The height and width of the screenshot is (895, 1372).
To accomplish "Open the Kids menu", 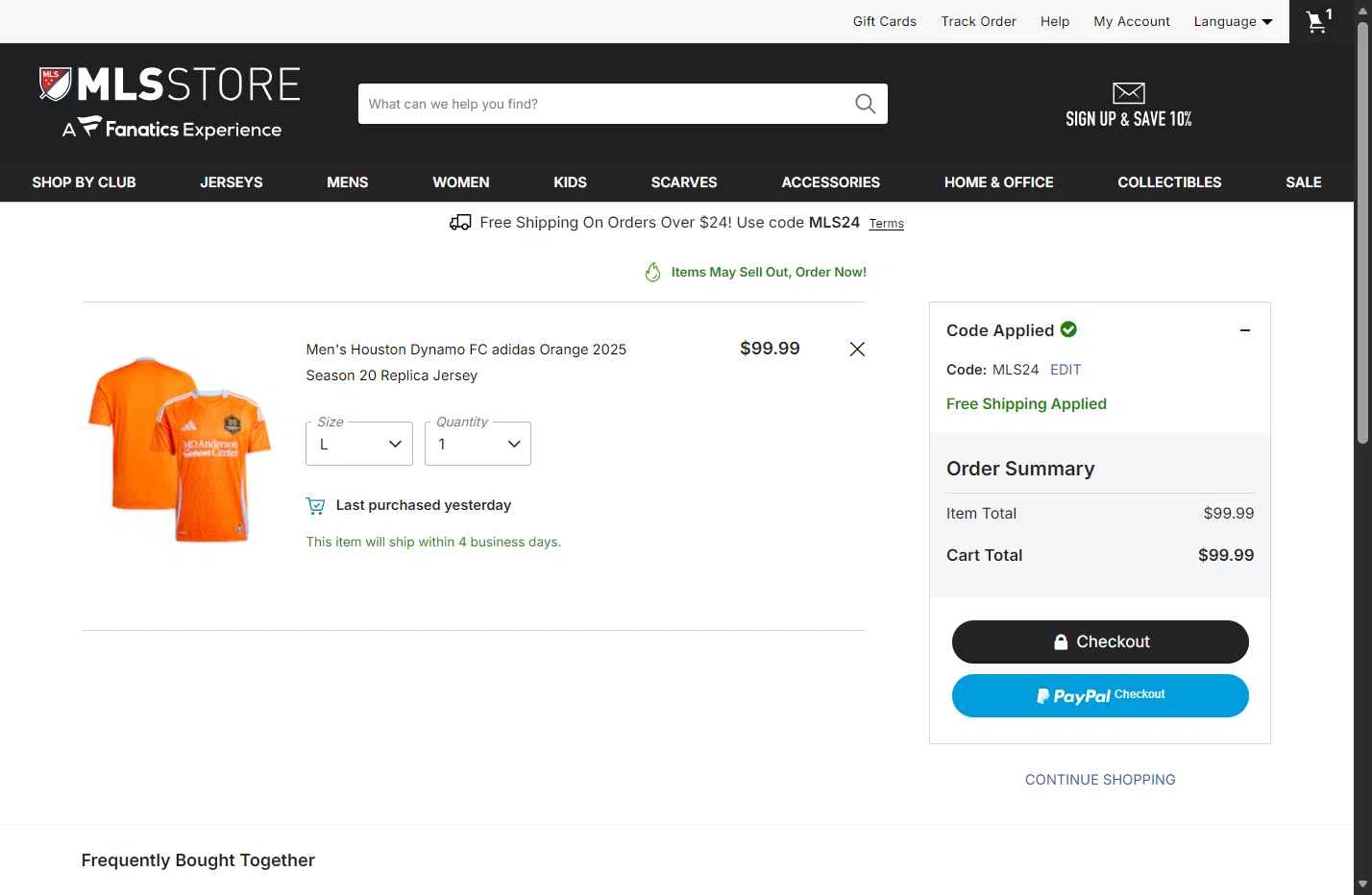I will coord(570,182).
